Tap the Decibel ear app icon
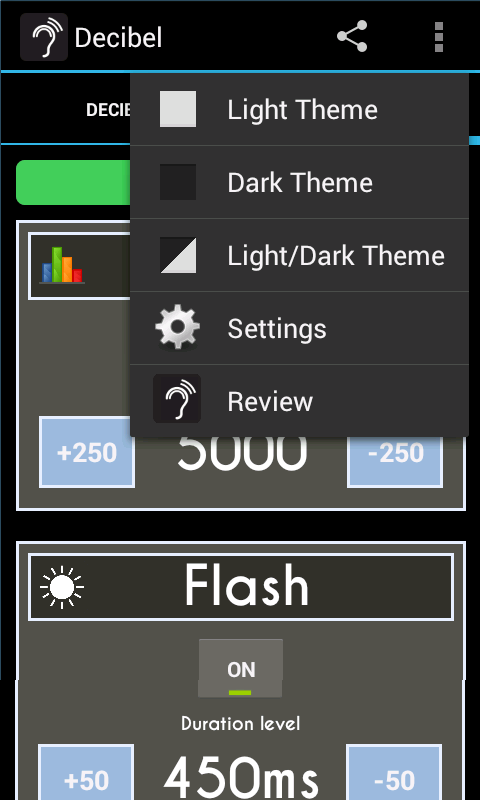This screenshot has width=480, height=800. tap(44, 37)
